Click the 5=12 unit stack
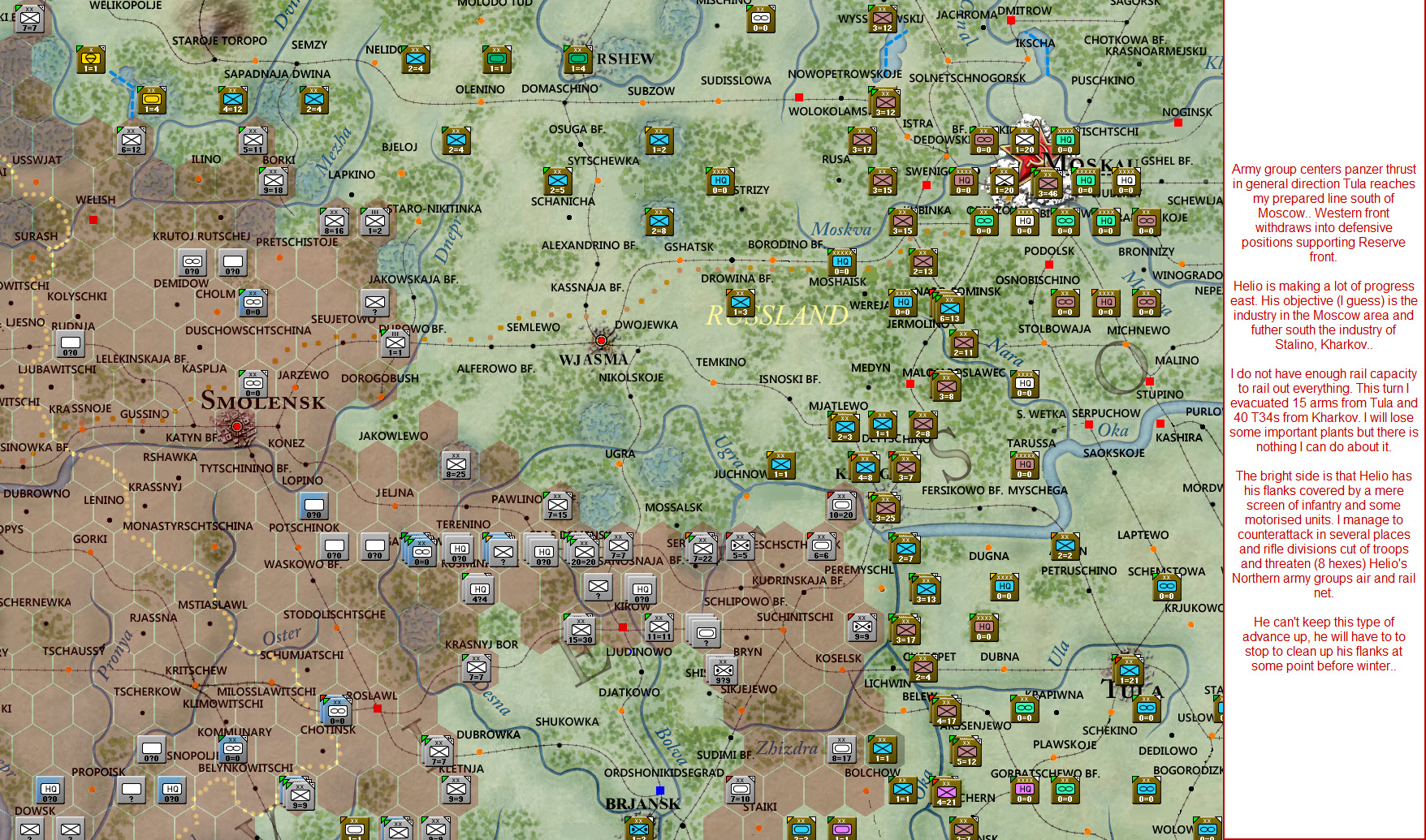Screen dimensions: 1426x840 (x=966, y=752)
